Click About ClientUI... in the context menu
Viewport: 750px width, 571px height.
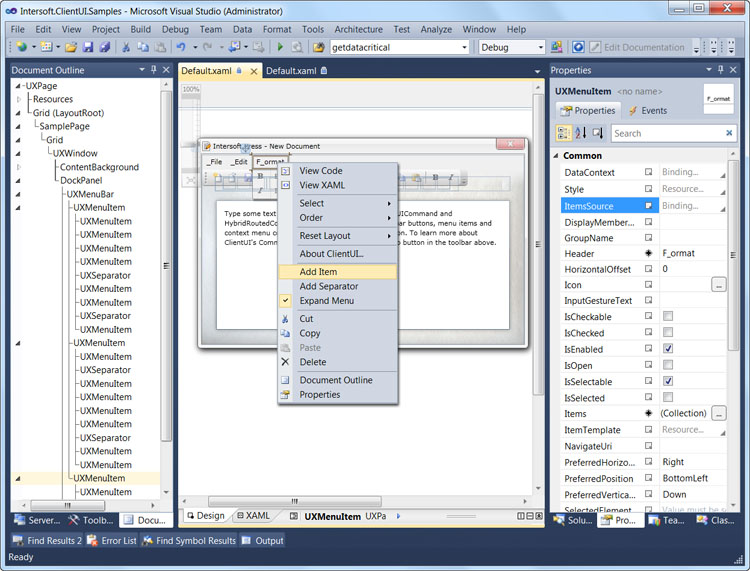click(x=338, y=254)
